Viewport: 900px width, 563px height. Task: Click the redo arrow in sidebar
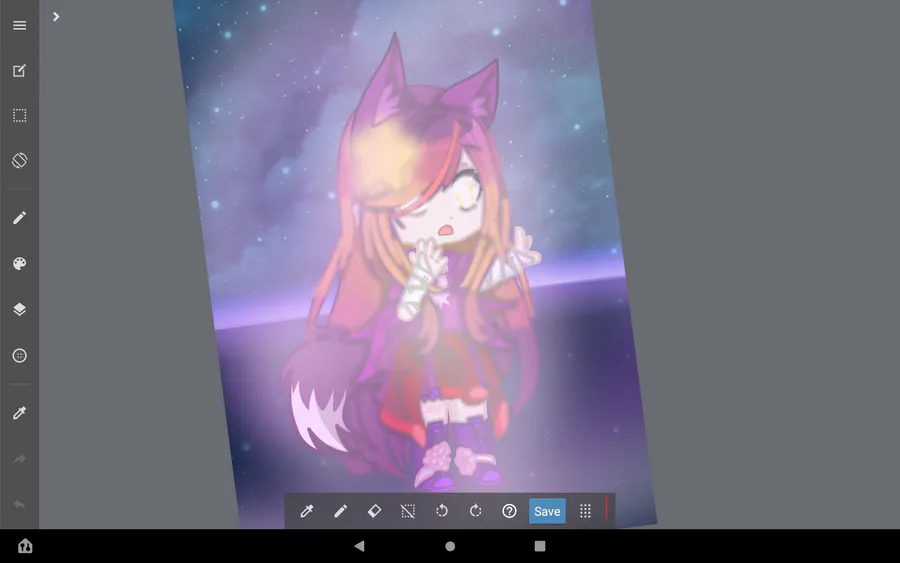coord(20,459)
